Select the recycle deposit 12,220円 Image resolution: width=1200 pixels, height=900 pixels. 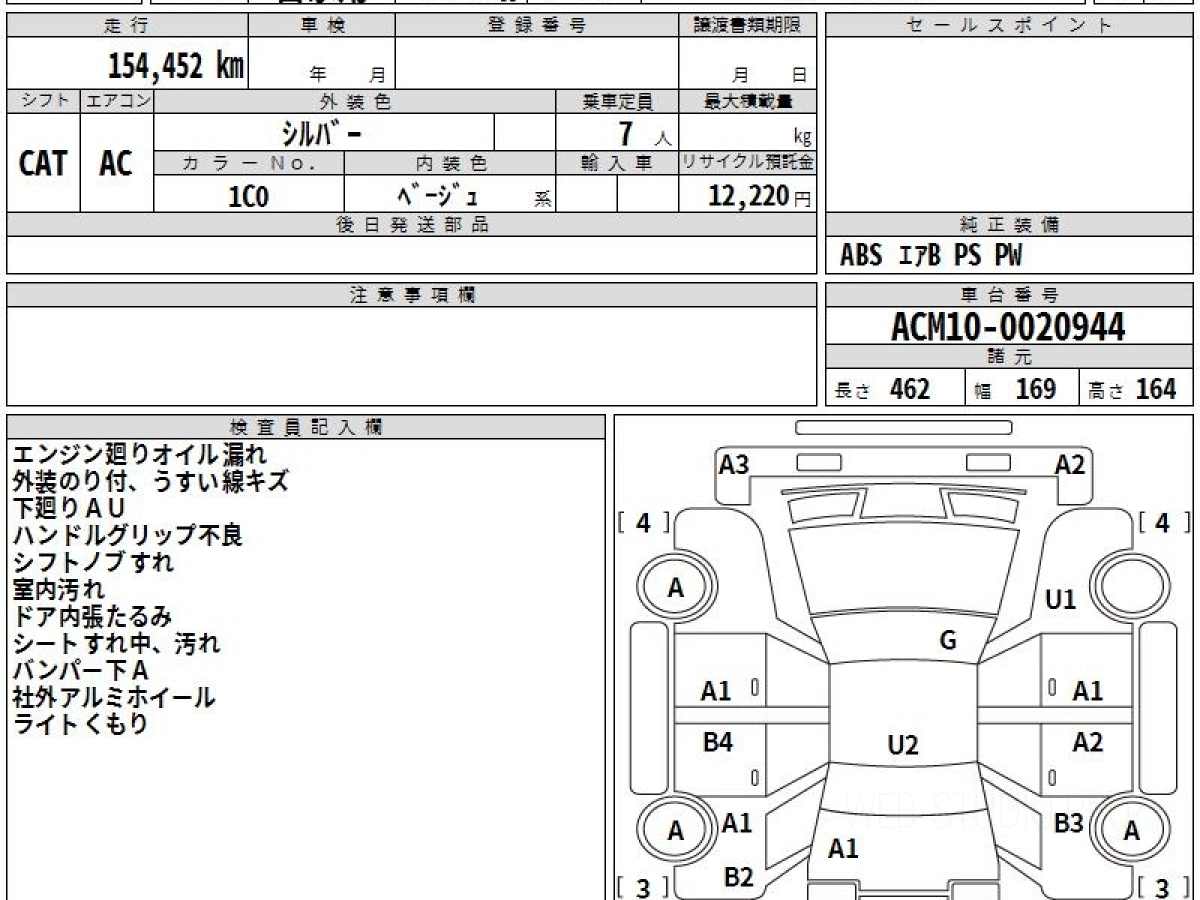(x=759, y=196)
